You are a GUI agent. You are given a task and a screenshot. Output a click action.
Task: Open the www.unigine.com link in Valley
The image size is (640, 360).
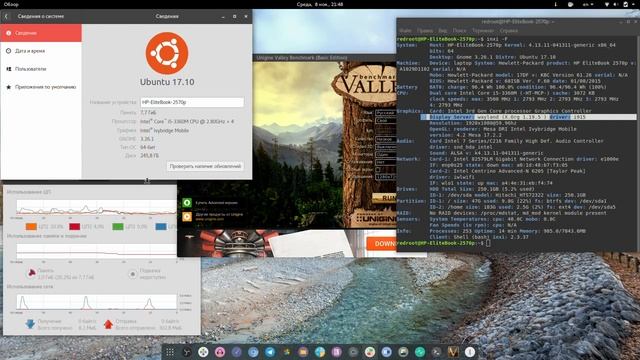pos(209,219)
